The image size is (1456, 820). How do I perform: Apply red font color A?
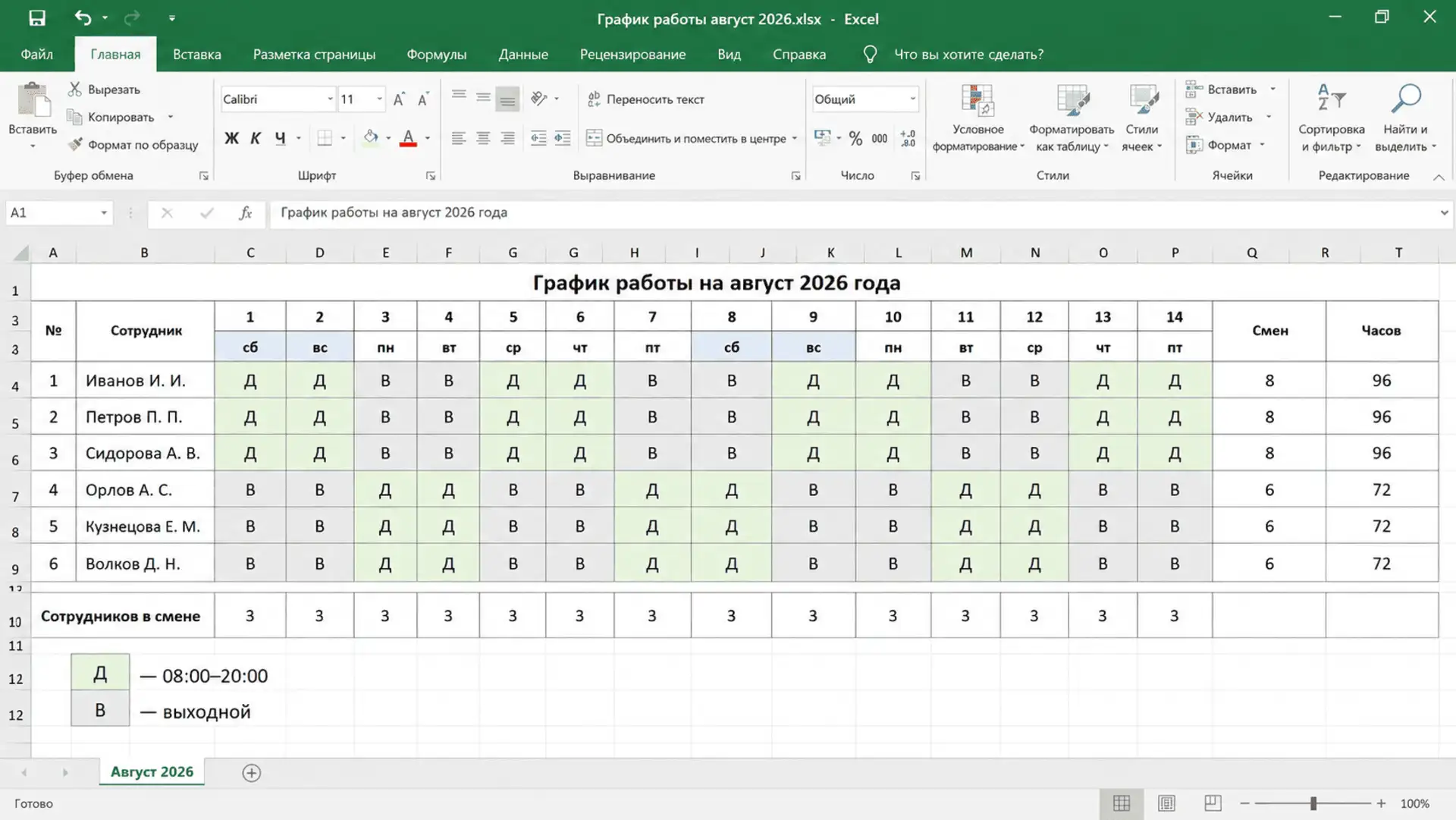408,138
